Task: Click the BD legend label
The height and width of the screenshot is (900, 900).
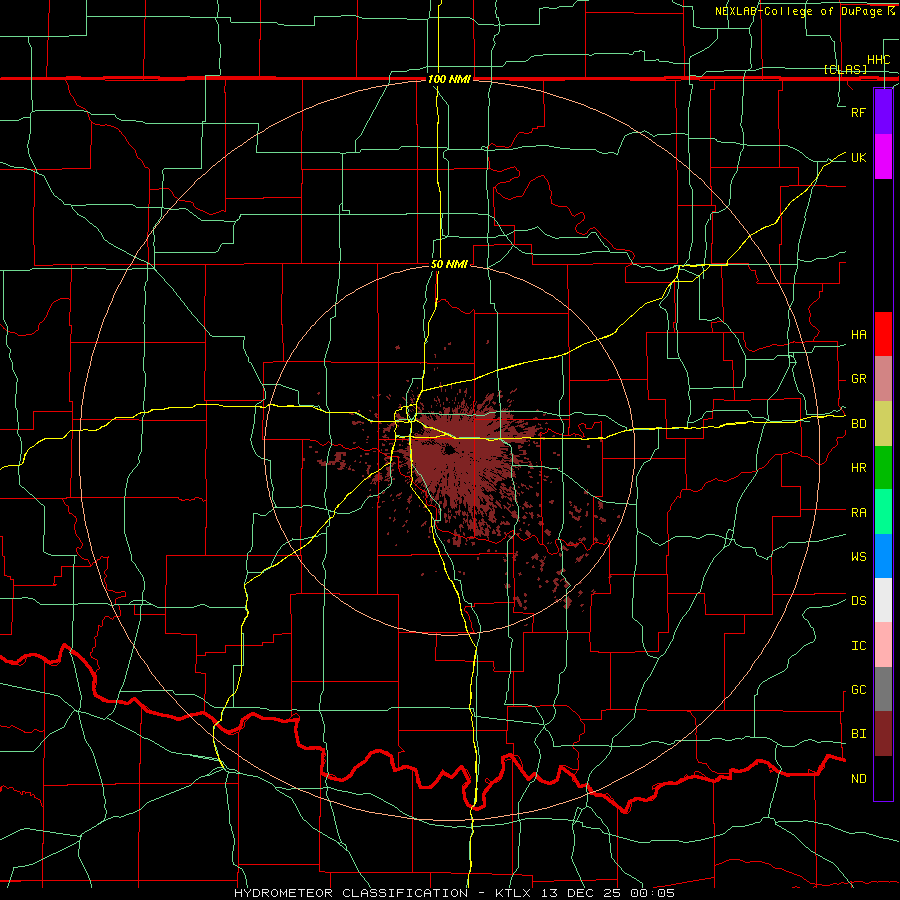Action: pos(858,424)
